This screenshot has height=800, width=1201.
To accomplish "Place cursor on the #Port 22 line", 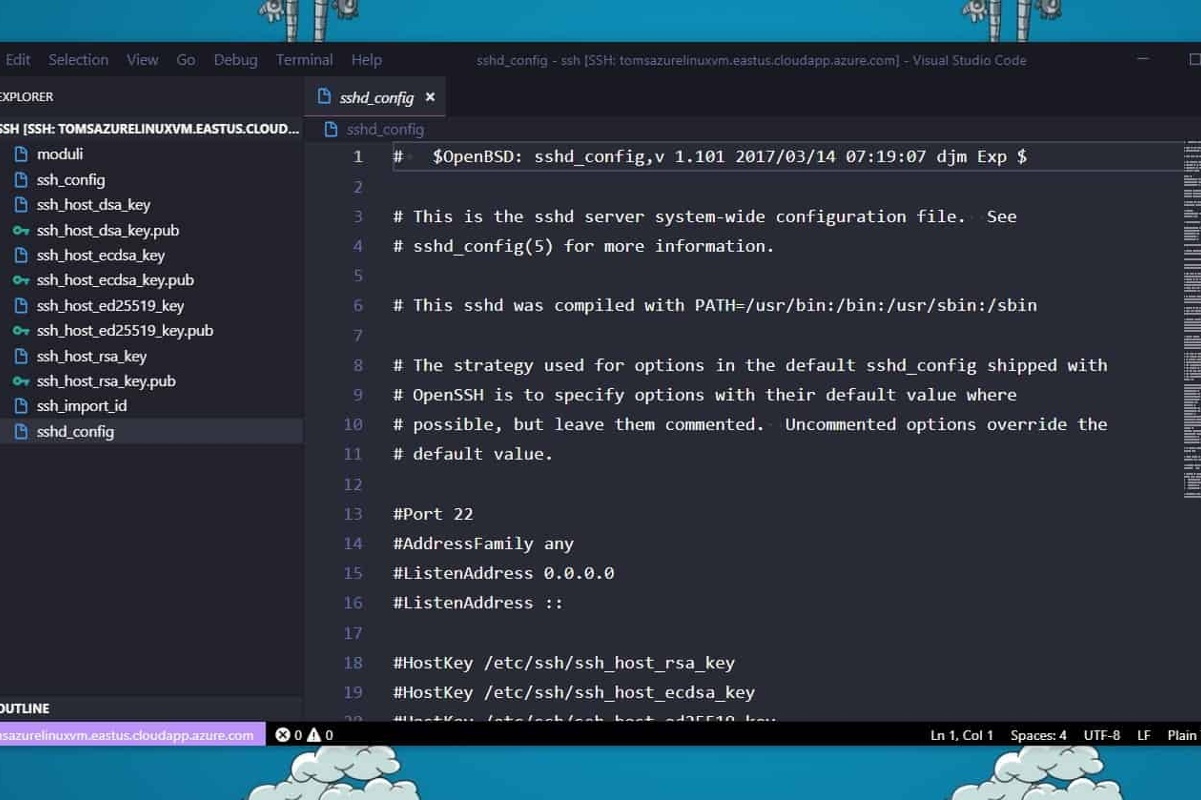I will [433, 514].
